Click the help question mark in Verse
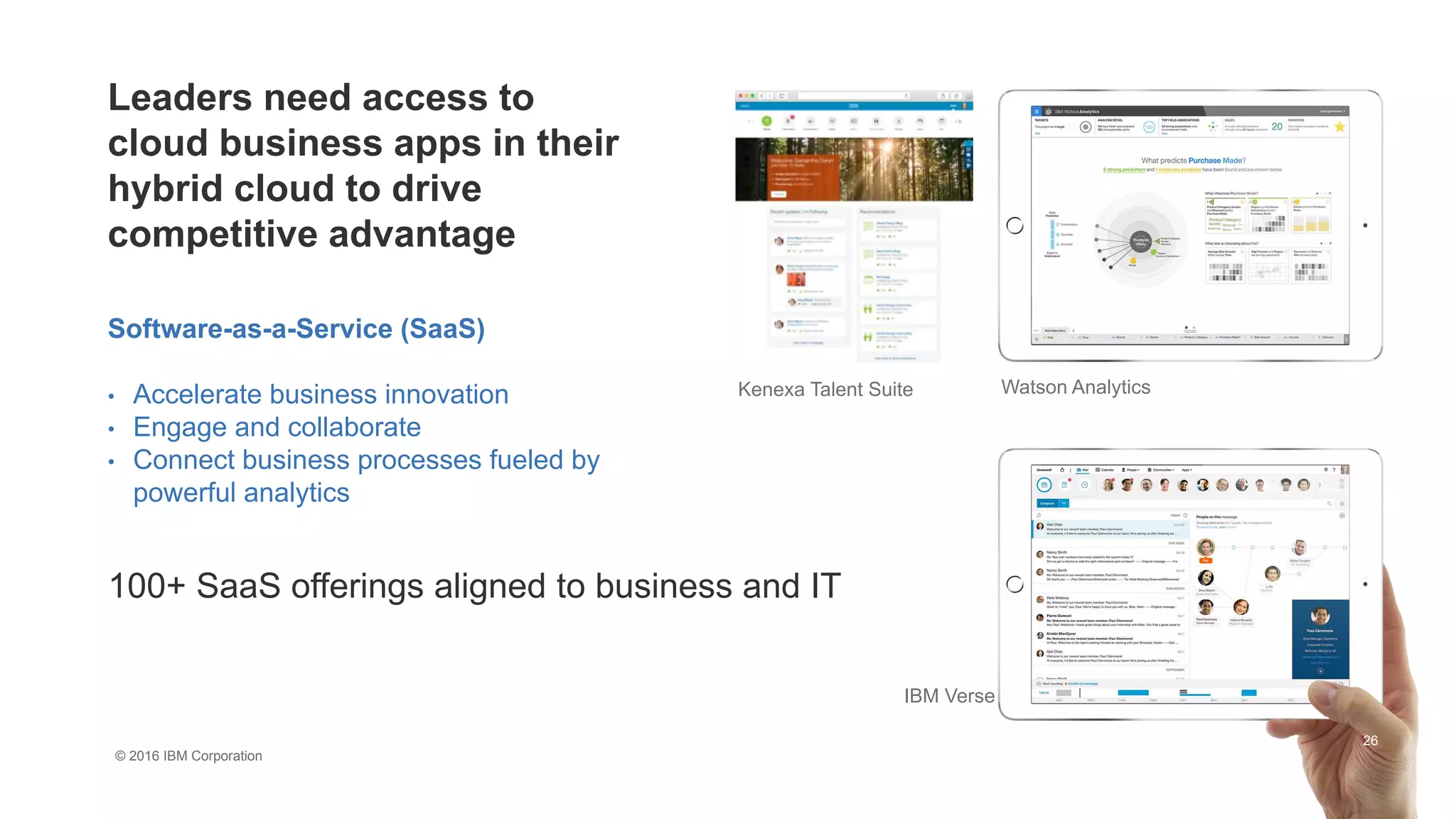Viewport: 1456px width, 819px height. click(1334, 470)
